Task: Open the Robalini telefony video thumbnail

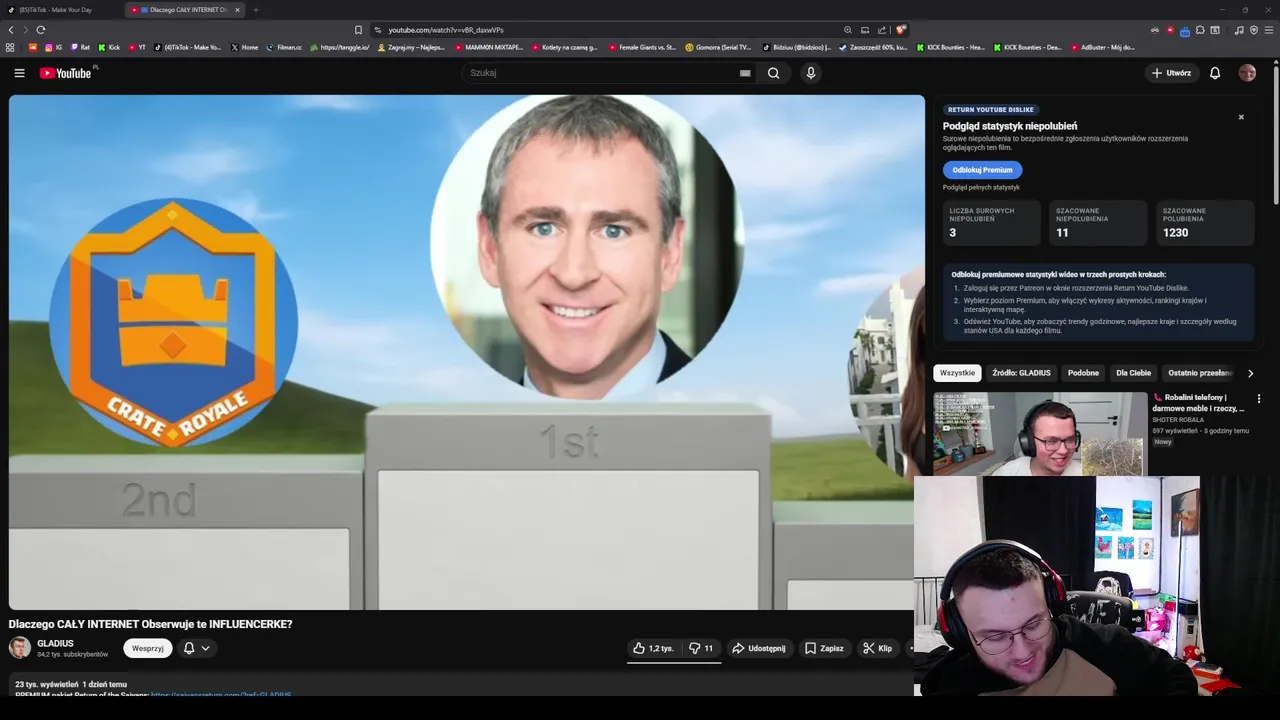Action: pos(1040,433)
